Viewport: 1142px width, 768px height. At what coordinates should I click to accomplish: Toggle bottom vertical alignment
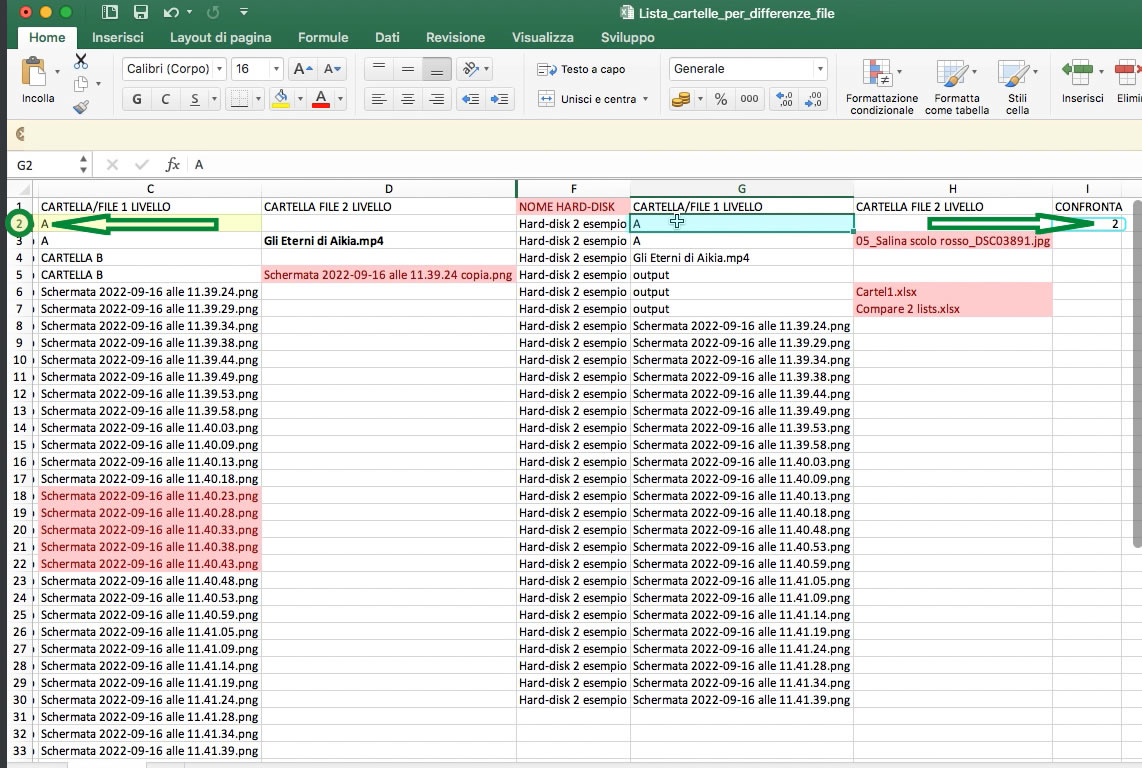(437, 69)
